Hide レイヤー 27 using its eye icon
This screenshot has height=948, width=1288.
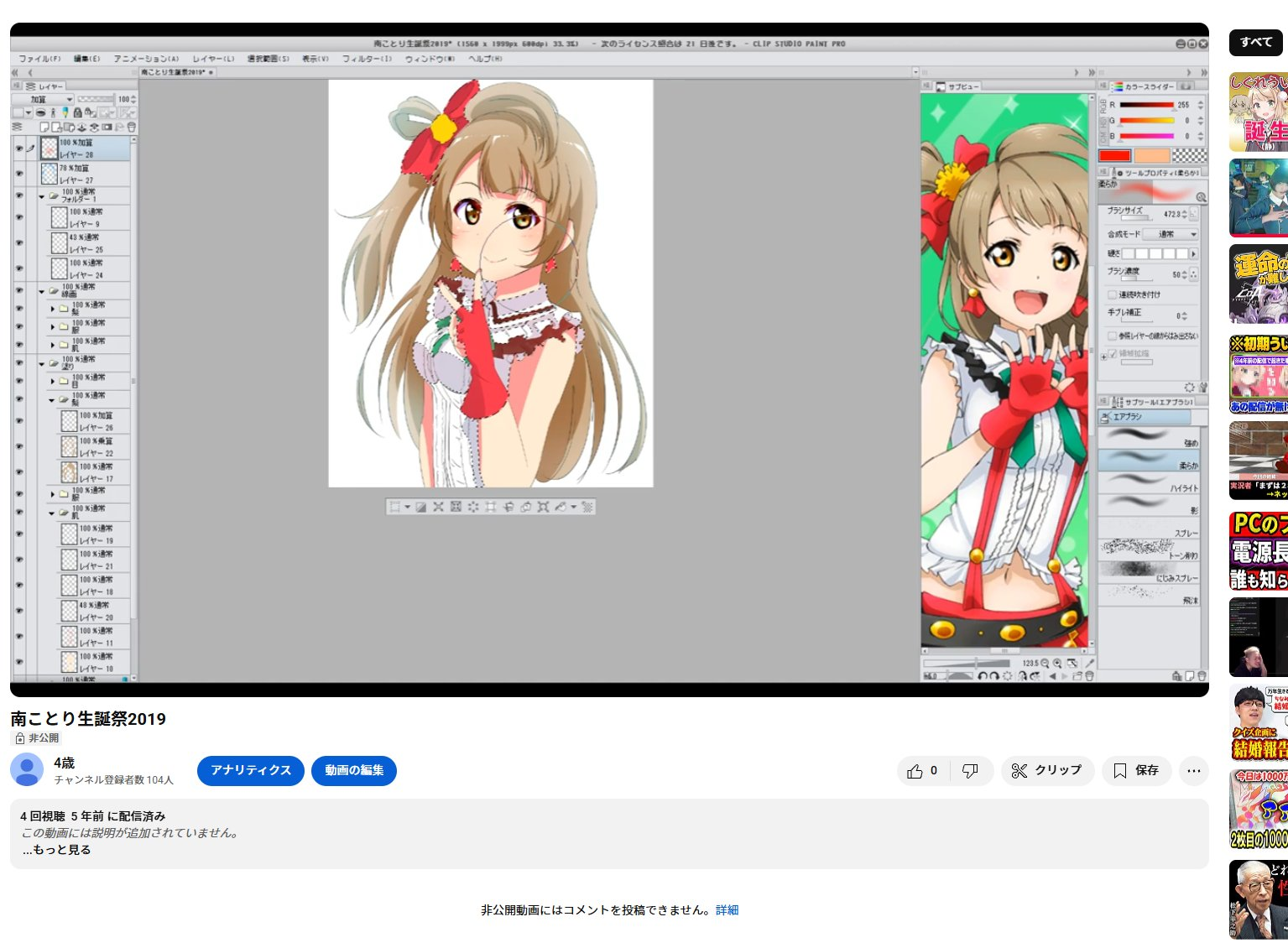tap(18, 174)
